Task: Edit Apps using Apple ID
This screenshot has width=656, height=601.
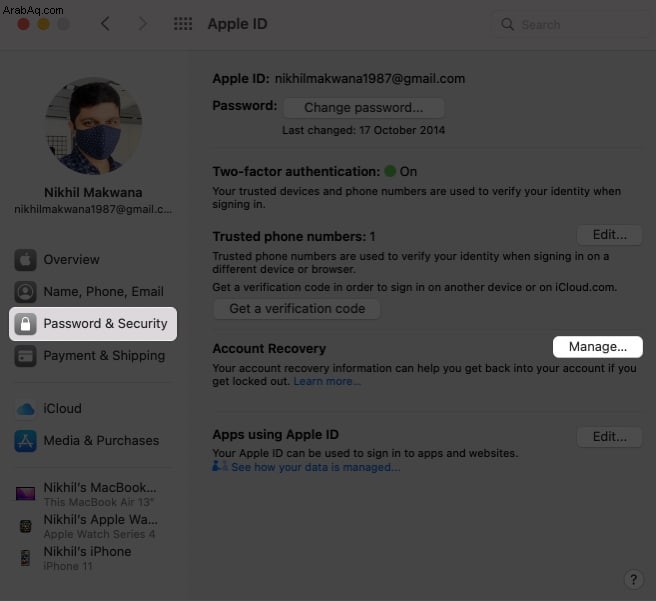Action: [610, 437]
